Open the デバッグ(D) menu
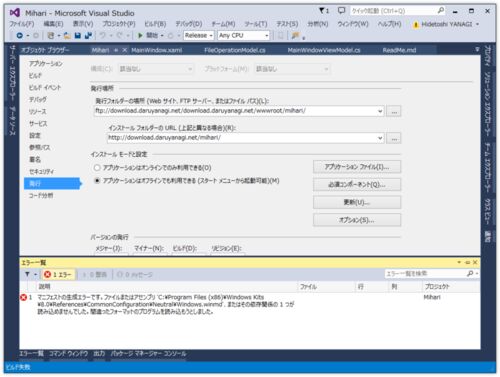500x377 pixels. [189, 24]
